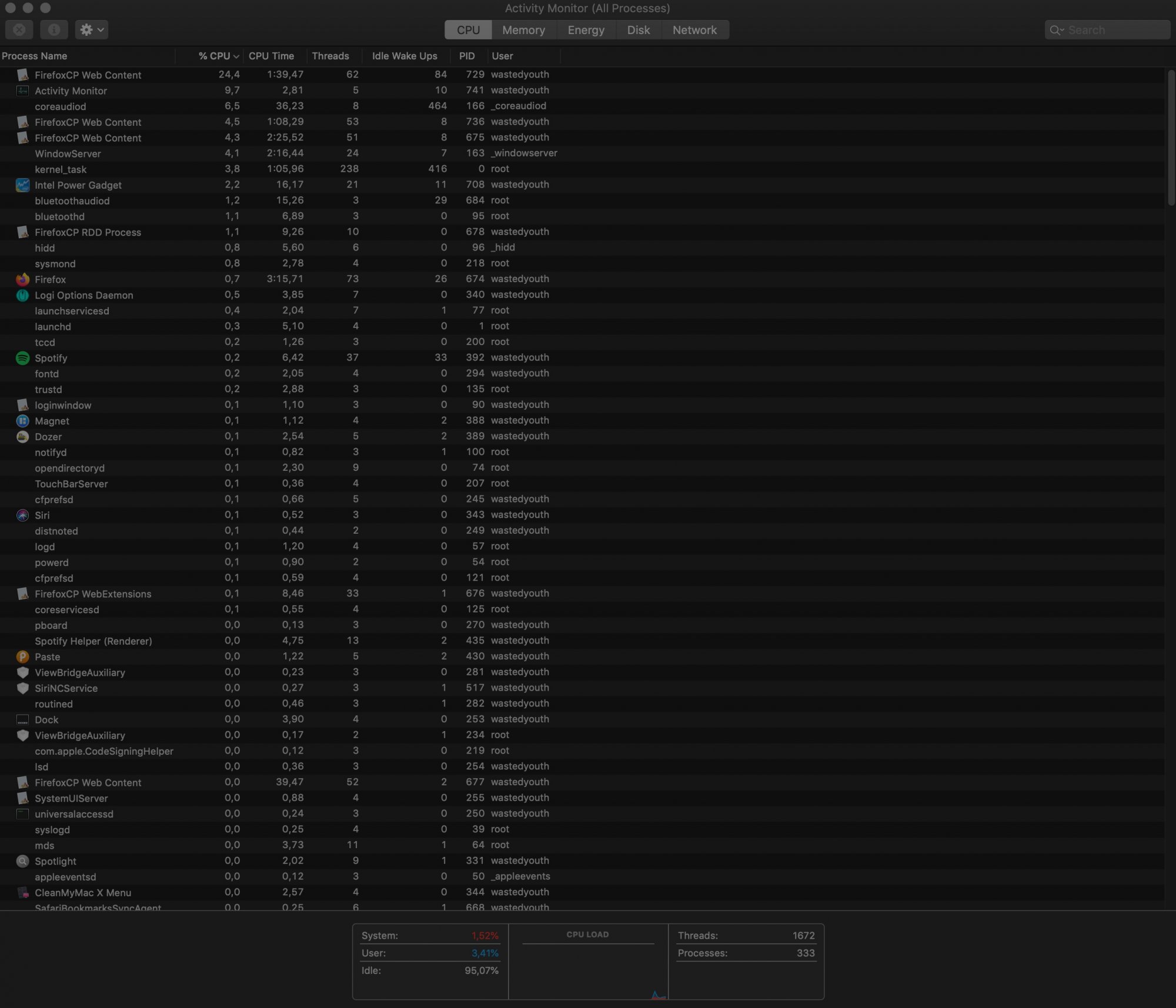This screenshot has width=1176, height=1008.
Task: Select the Paste process icon
Action: (x=22, y=657)
